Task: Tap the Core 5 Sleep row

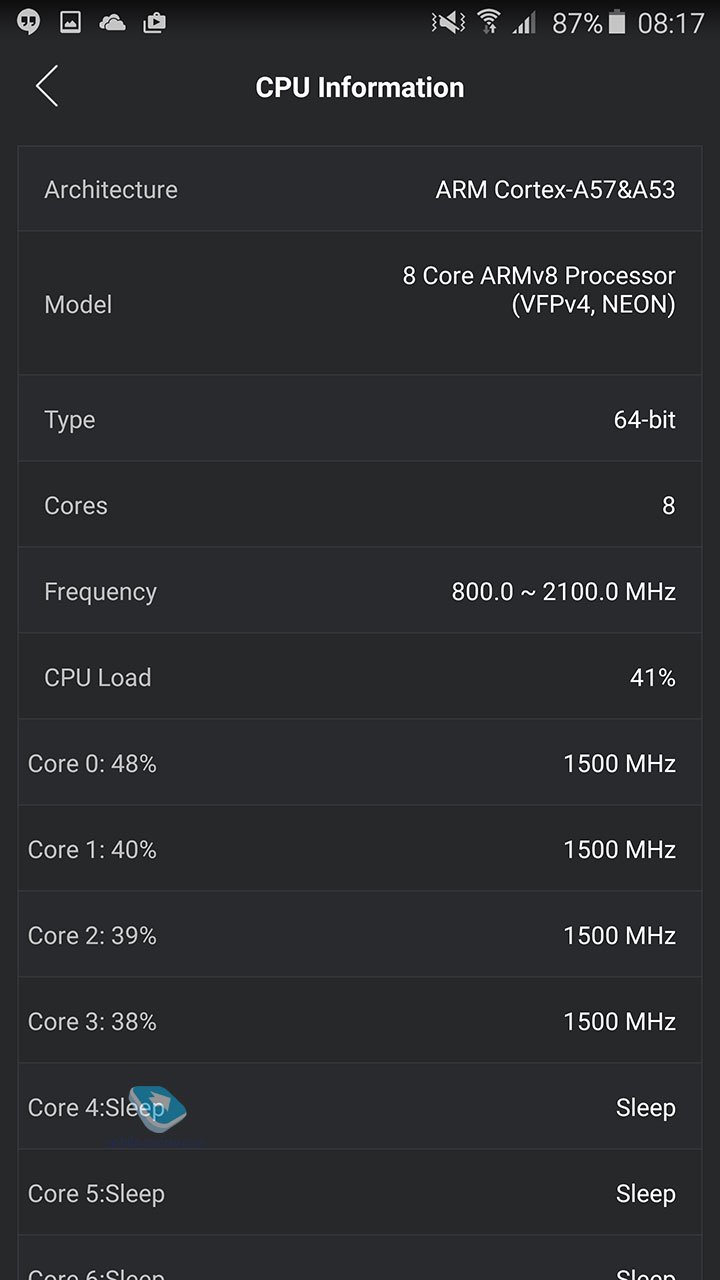Action: pyautogui.click(x=360, y=1193)
